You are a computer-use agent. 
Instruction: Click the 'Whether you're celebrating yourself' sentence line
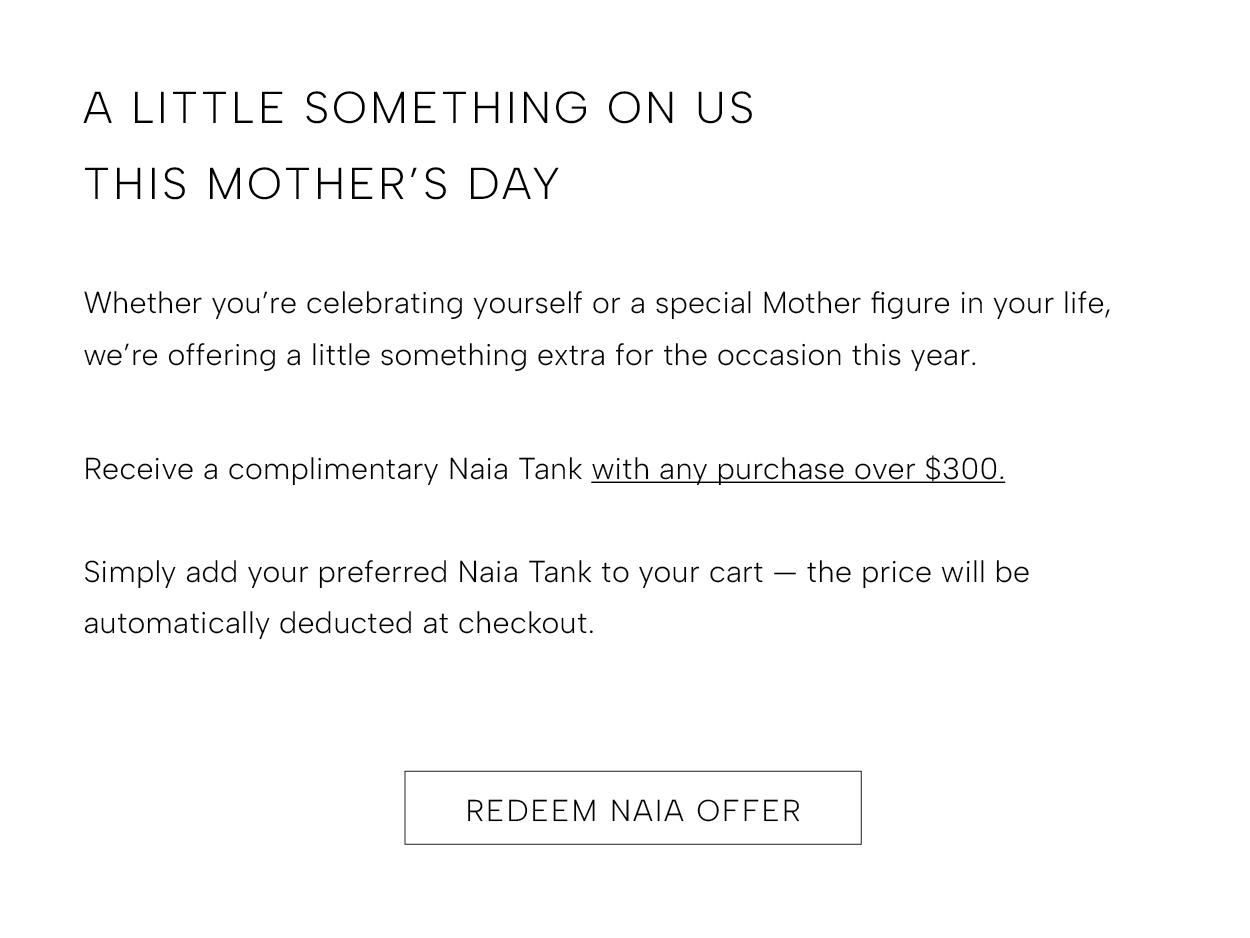coord(597,303)
